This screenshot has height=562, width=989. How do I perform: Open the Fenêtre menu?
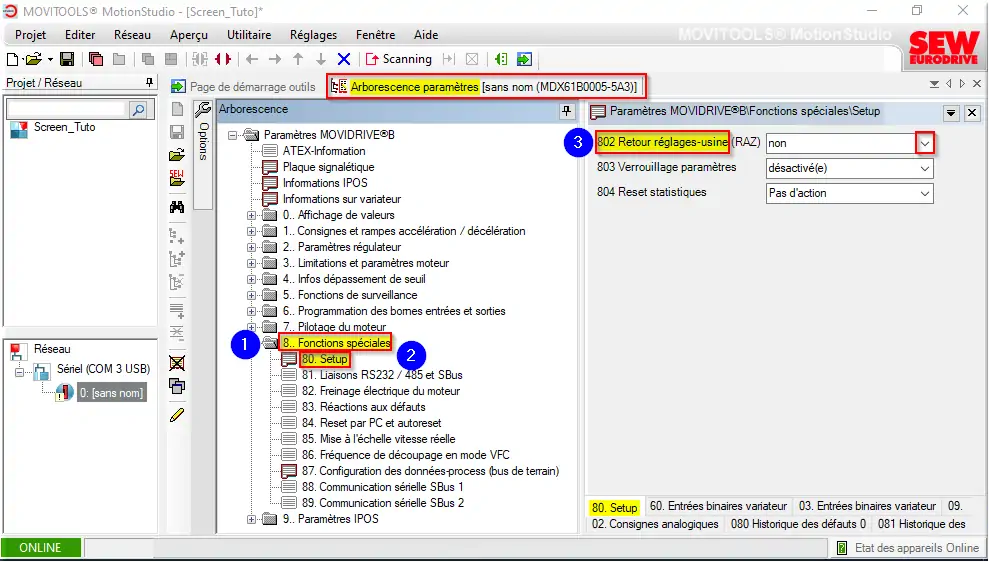click(x=375, y=35)
